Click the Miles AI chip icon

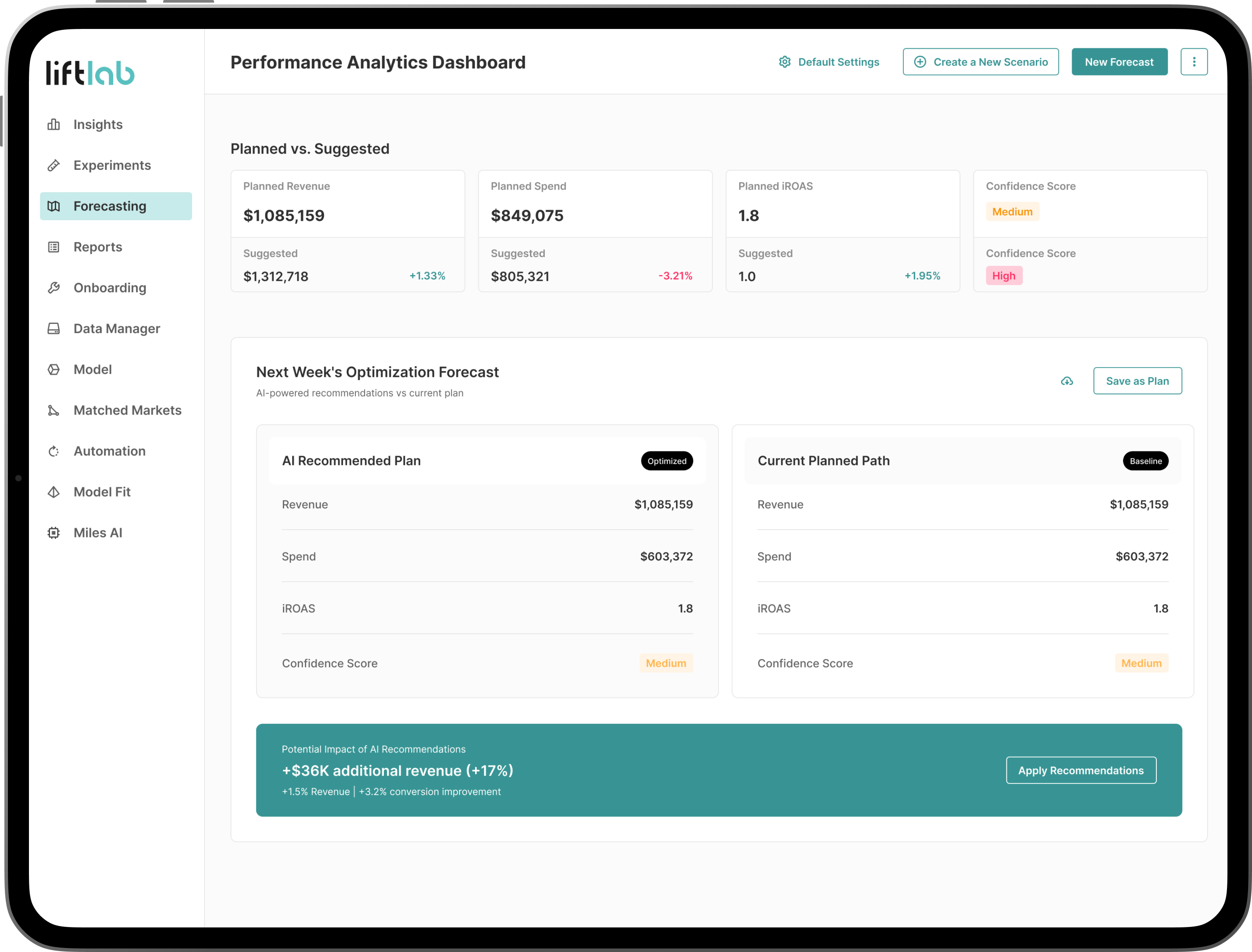(54, 533)
